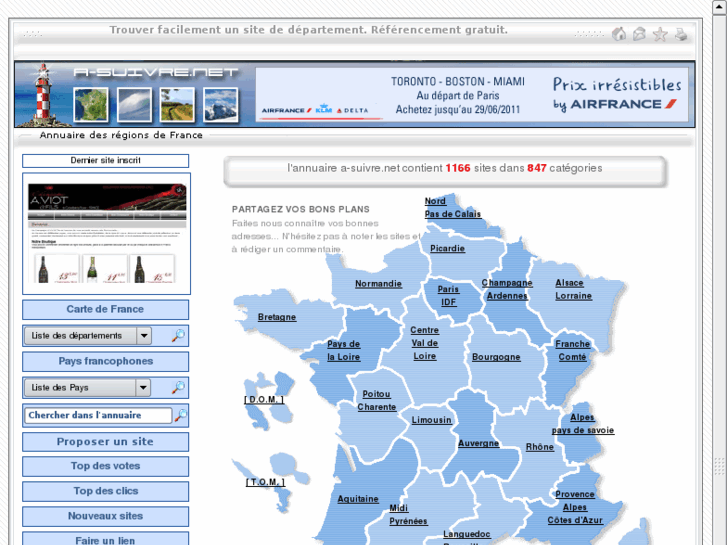
Task: Select the Limousin region link
Action: click(x=431, y=420)
